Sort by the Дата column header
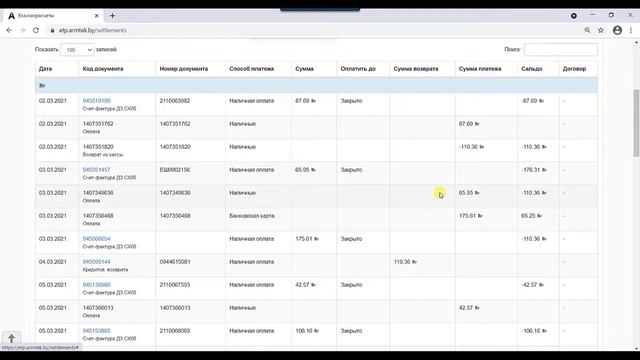The width and height of the screenshot is (640, 360). pos(45,69)
